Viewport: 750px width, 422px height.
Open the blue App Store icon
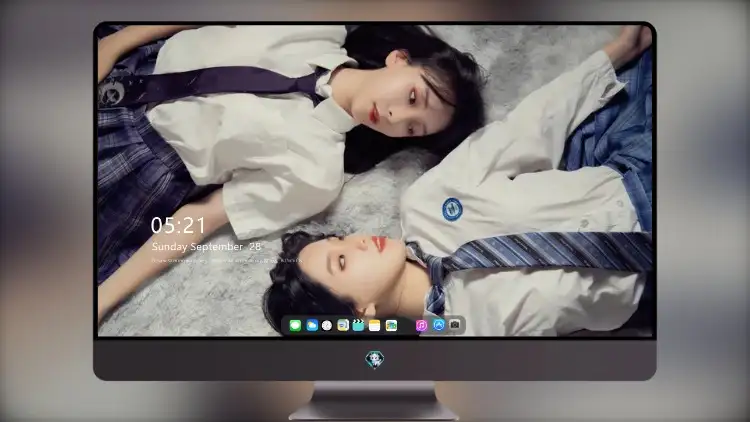point(439,325)
